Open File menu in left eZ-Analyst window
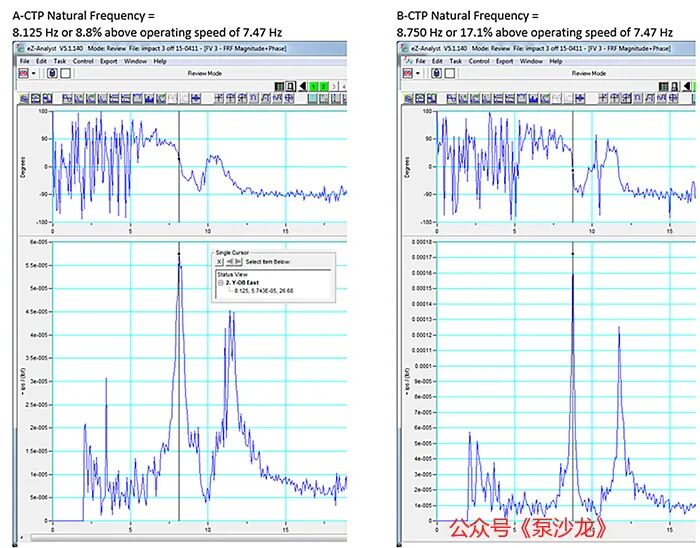The width and height of the screenshot is (700, 548). click(x=25, y=61)
